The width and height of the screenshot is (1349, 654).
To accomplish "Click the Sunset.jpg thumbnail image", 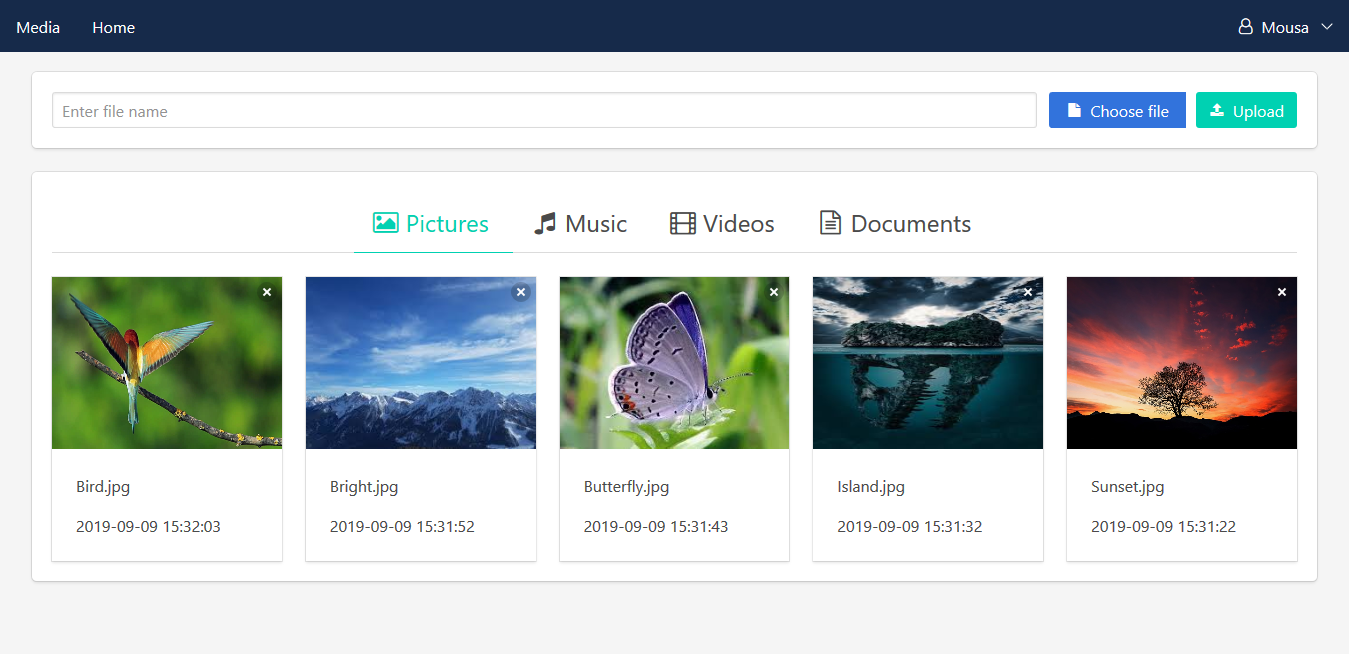I will point(1182,363).
